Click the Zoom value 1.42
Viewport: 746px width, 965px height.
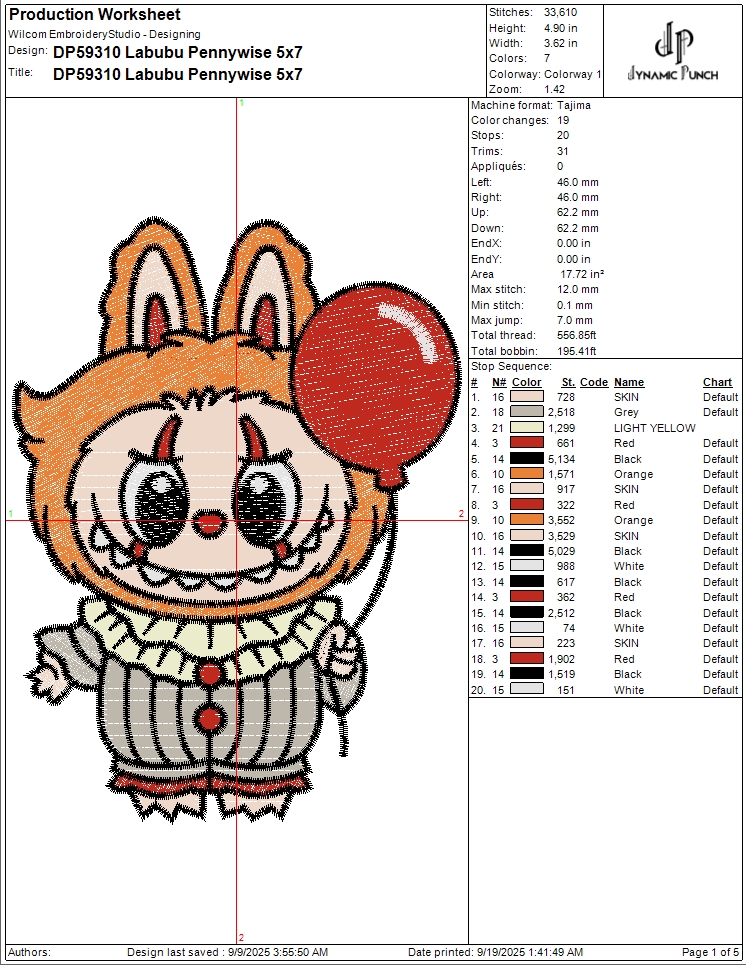pyautogui.click(x=554, y=89)
